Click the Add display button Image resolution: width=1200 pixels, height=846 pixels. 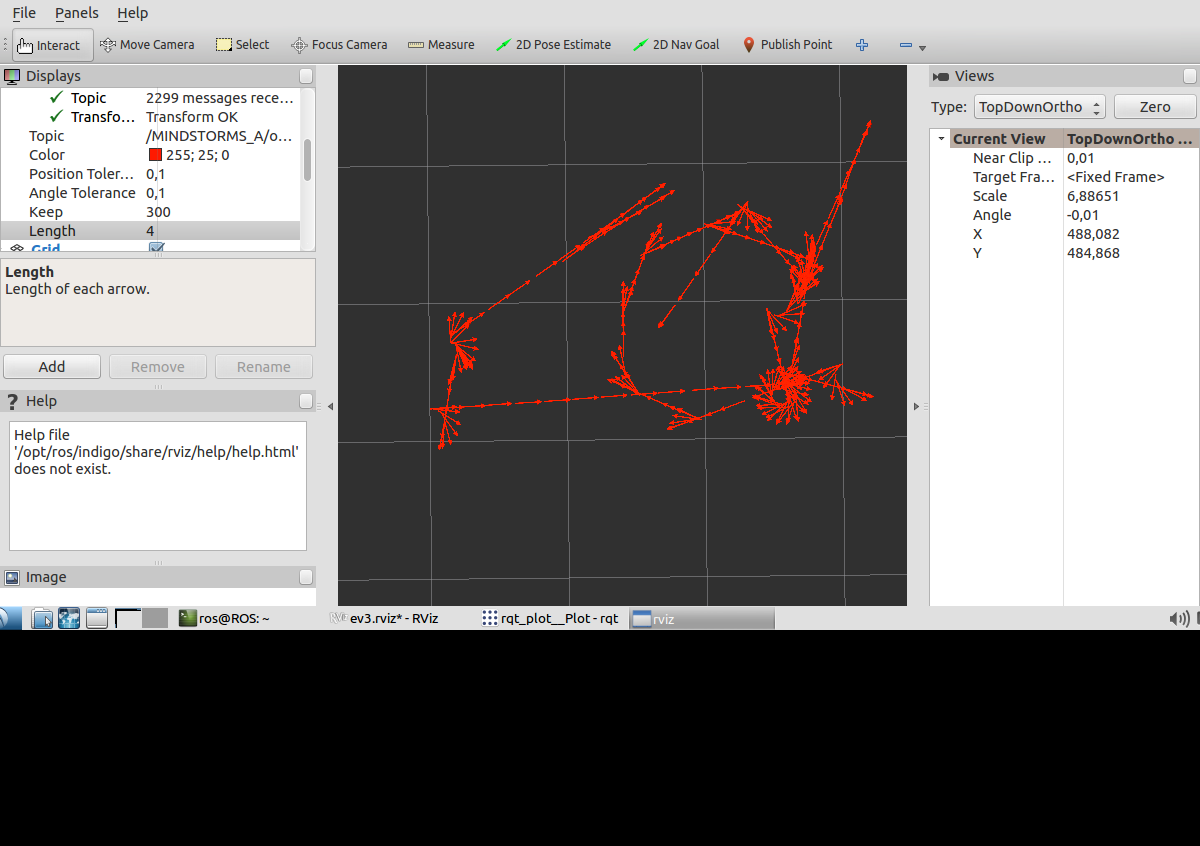(52, 367)
